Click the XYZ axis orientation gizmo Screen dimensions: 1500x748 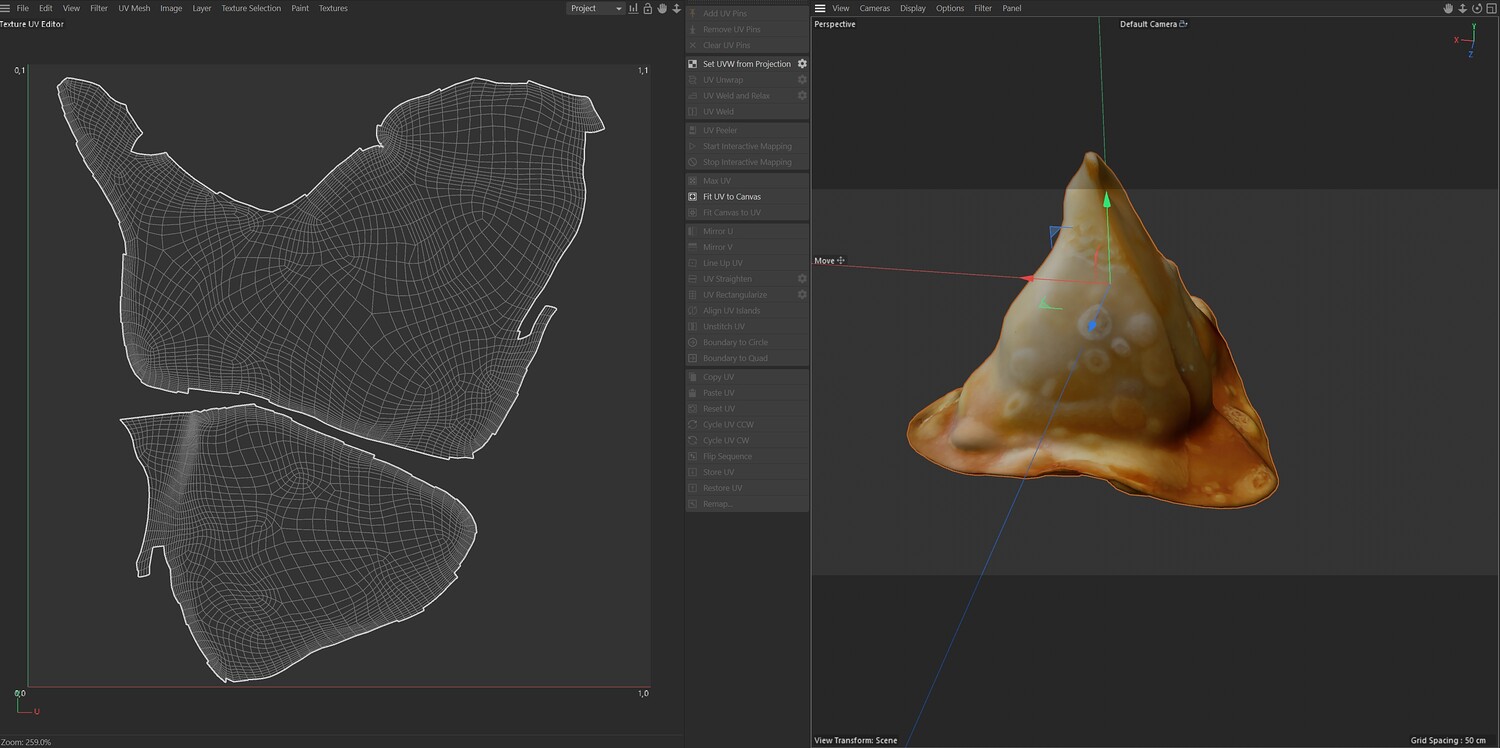tap(1468, 41)
